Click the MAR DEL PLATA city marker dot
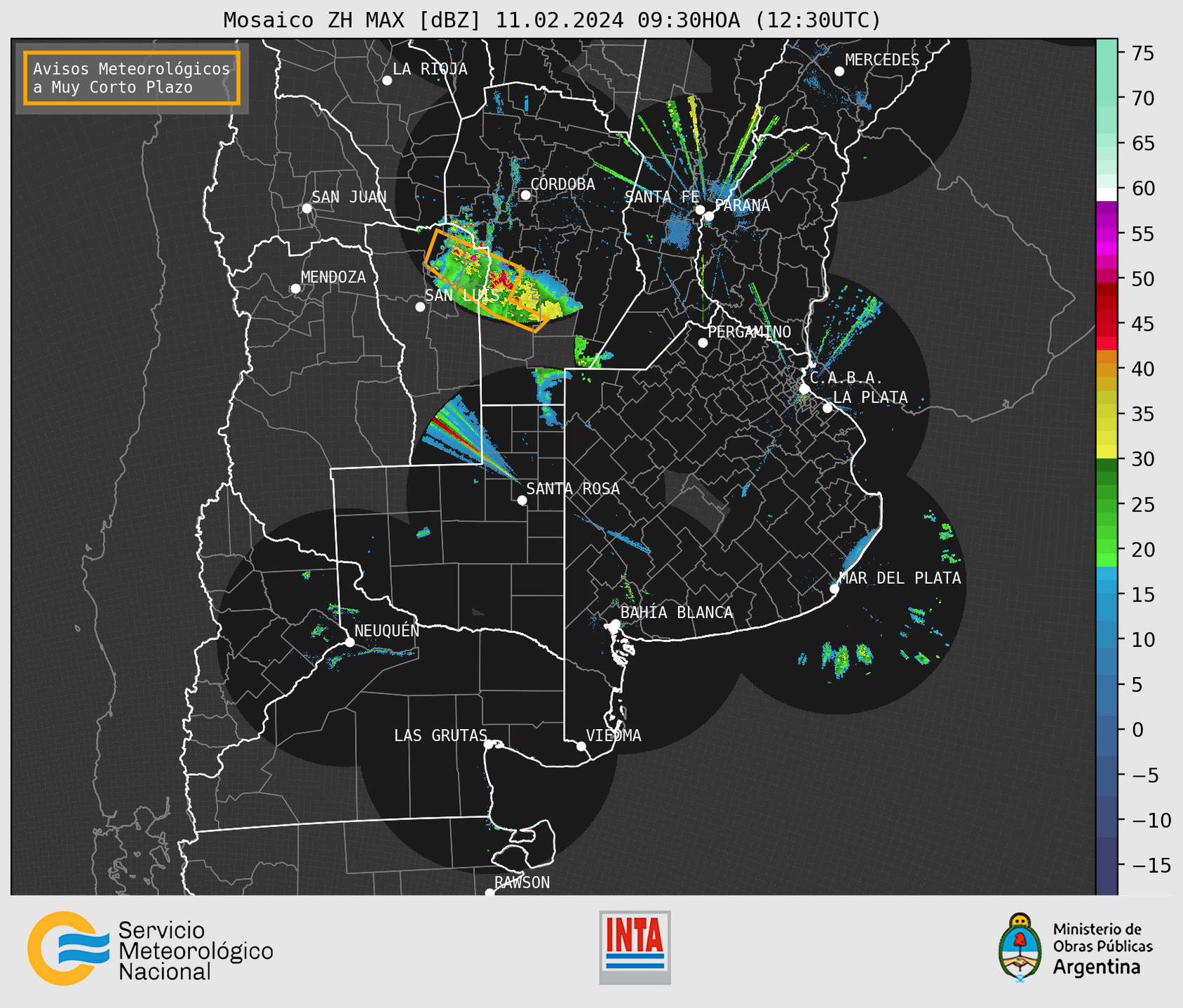This screenshot has width=1183, height=1008. 834,589
